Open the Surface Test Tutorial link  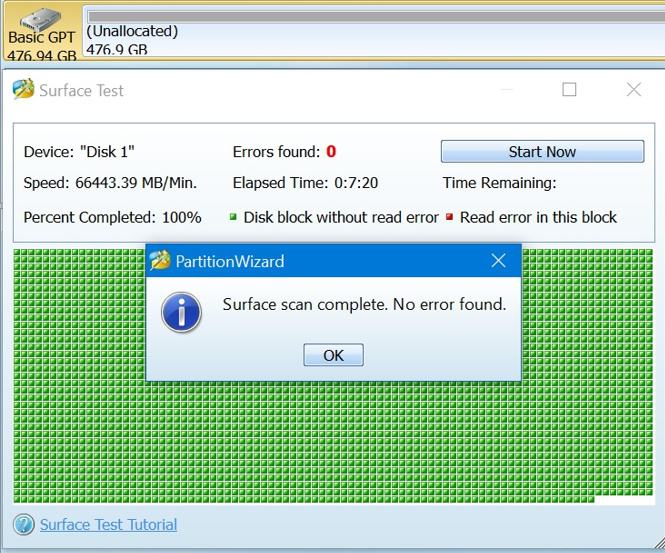[109, 525]
